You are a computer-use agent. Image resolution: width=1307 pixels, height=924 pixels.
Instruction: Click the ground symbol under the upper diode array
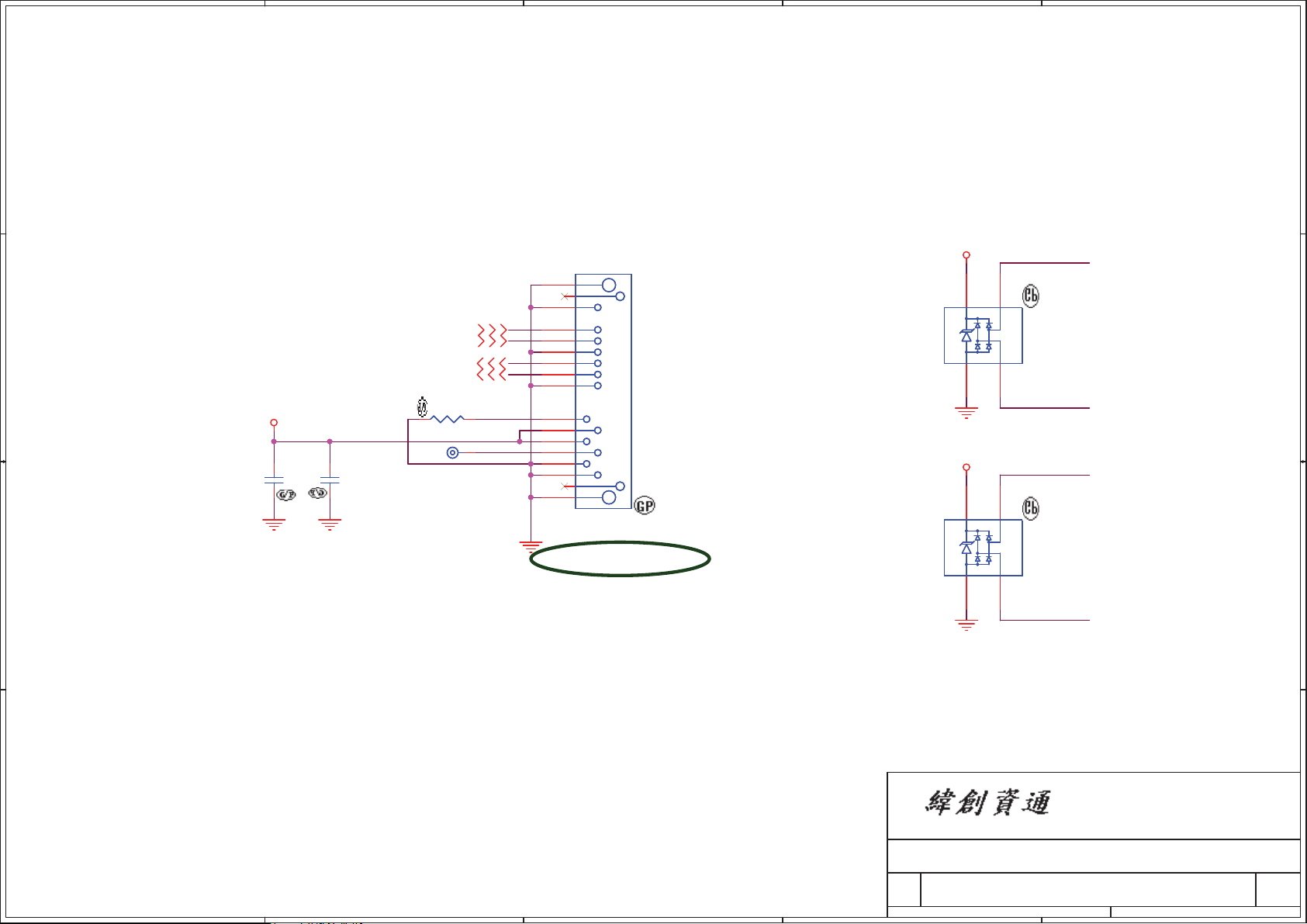[966, 413]
